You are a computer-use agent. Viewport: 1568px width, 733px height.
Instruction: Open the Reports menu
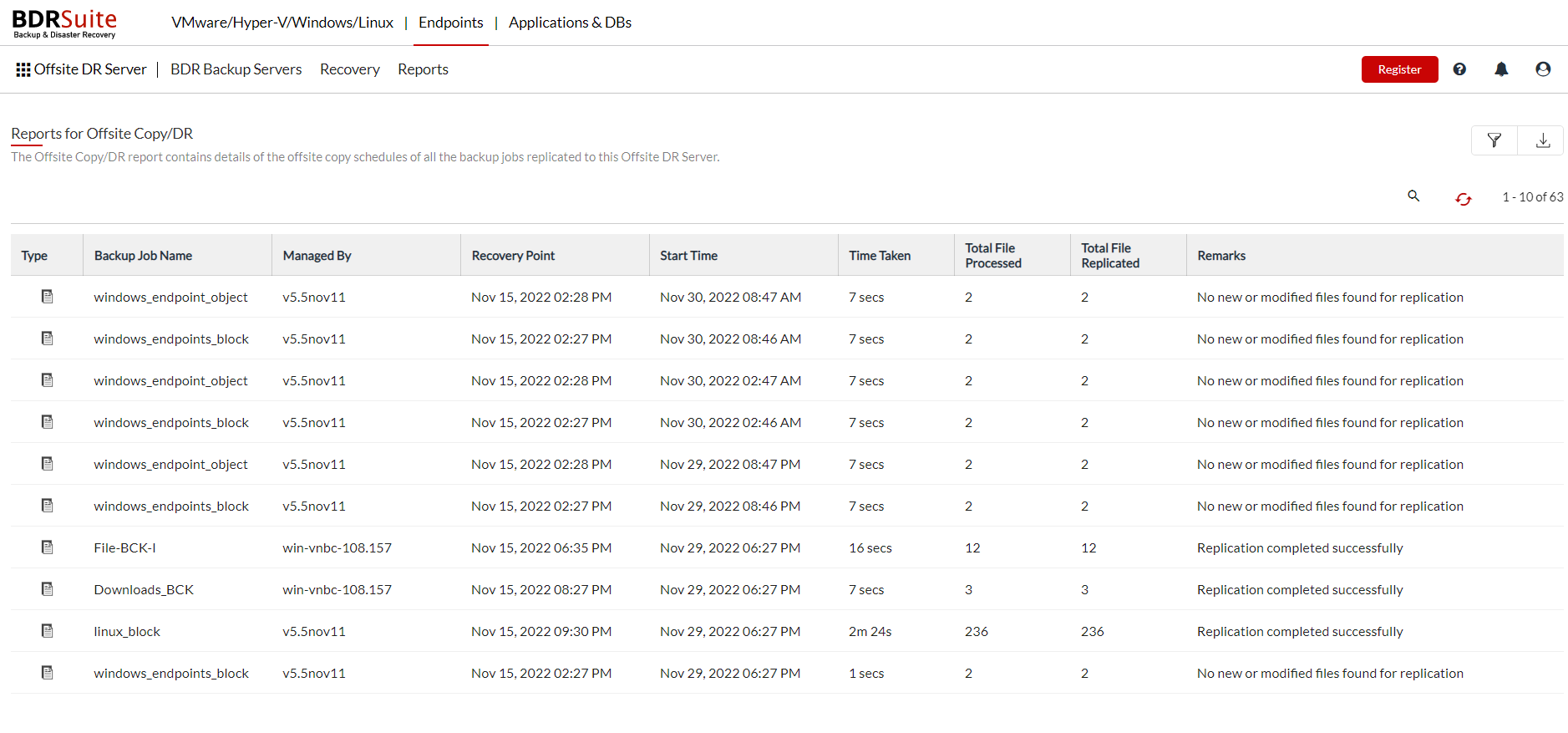point(423,69)
